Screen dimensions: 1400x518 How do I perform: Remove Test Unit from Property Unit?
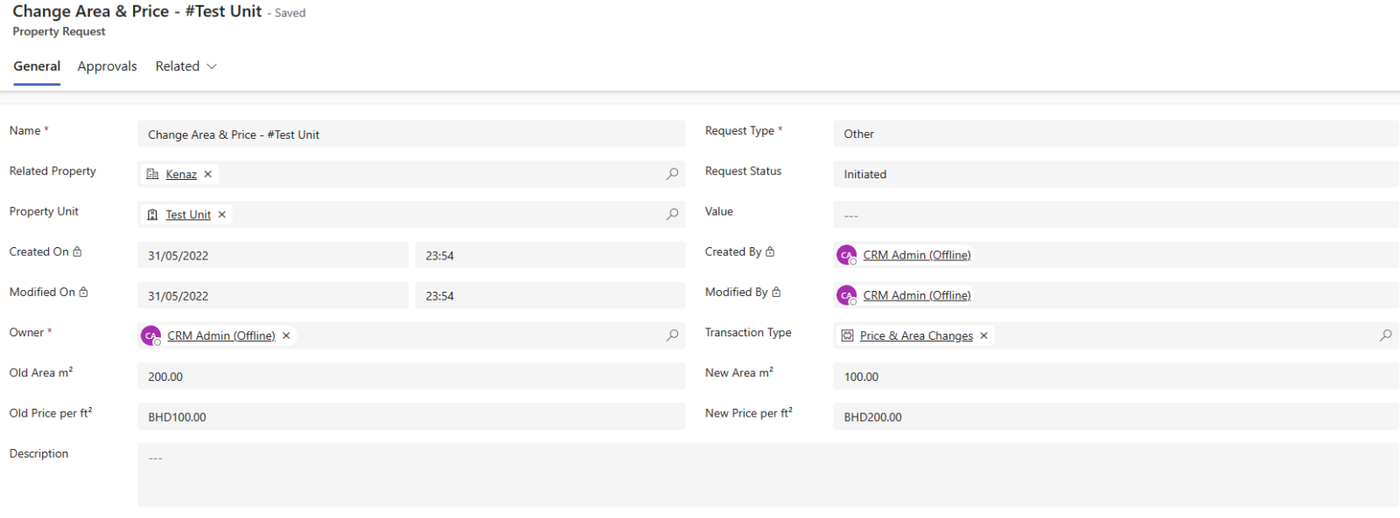222,214
